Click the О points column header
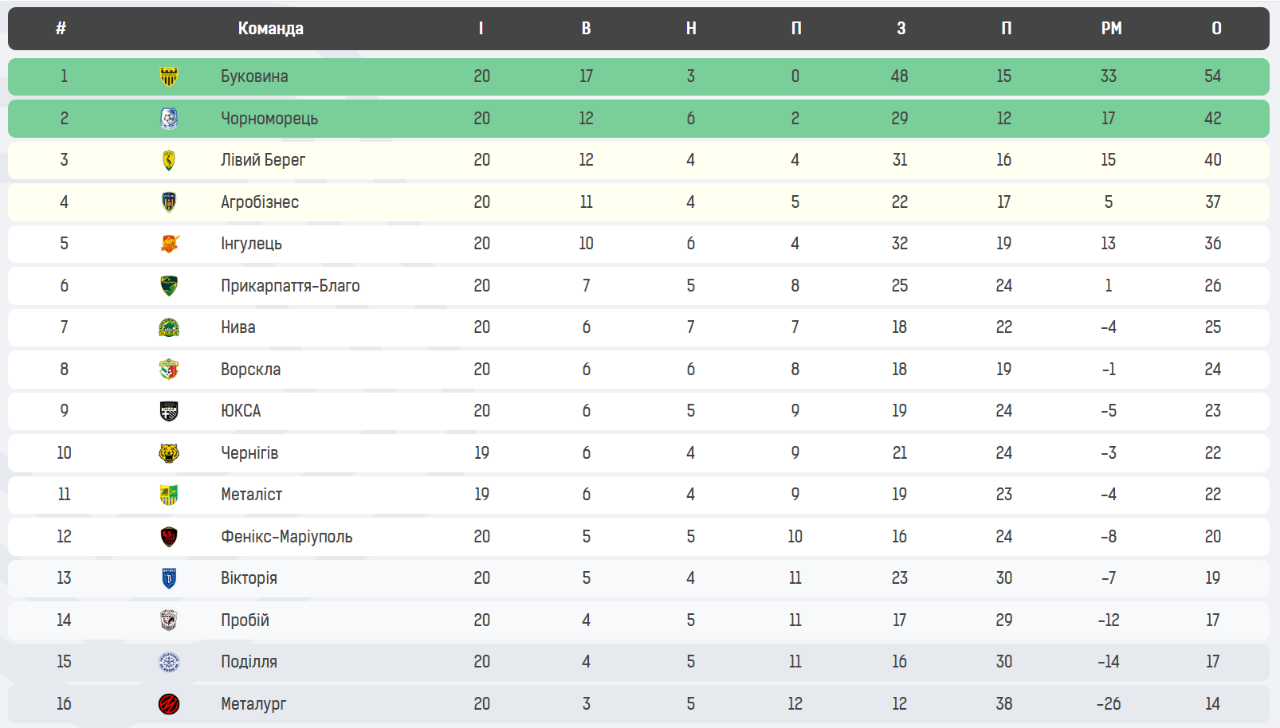This screenshot has height=728, width=1280. [x=1216, y=29]
